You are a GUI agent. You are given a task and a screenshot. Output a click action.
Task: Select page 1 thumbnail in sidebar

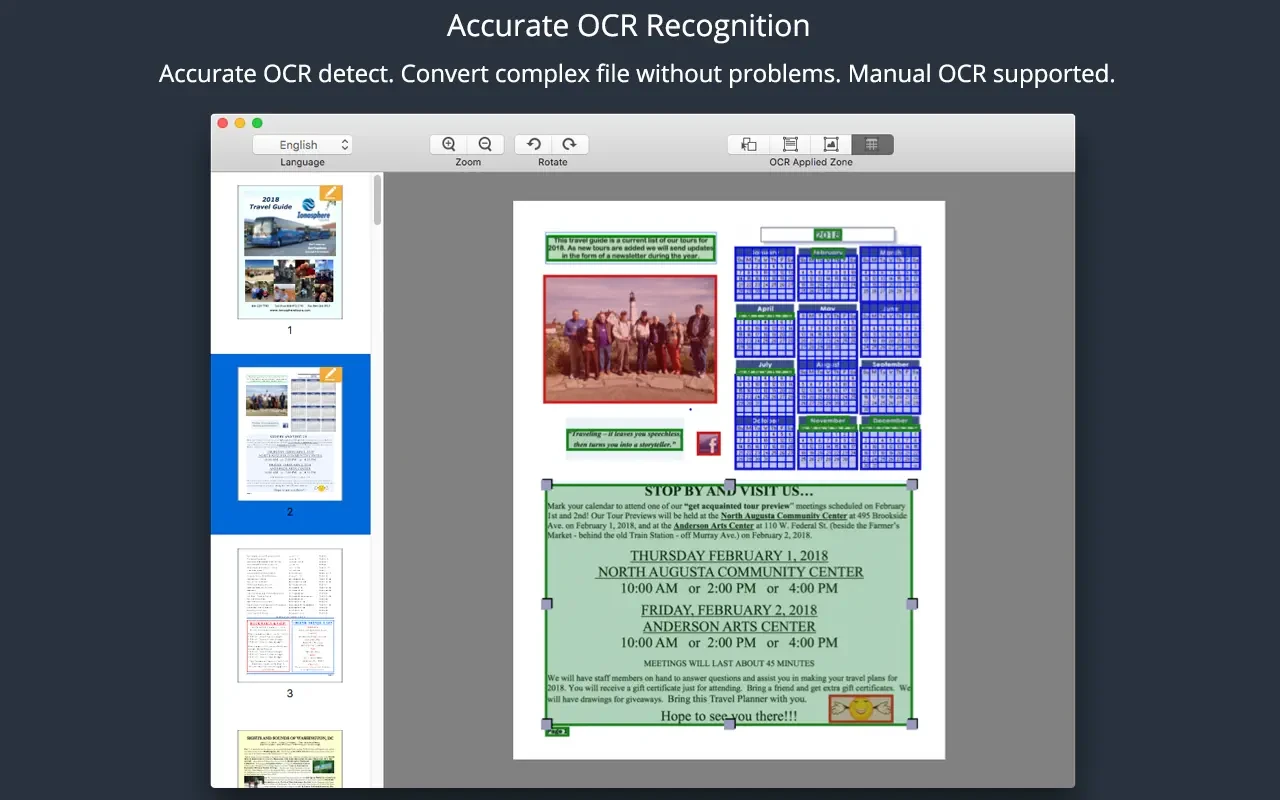pos(290,252)
